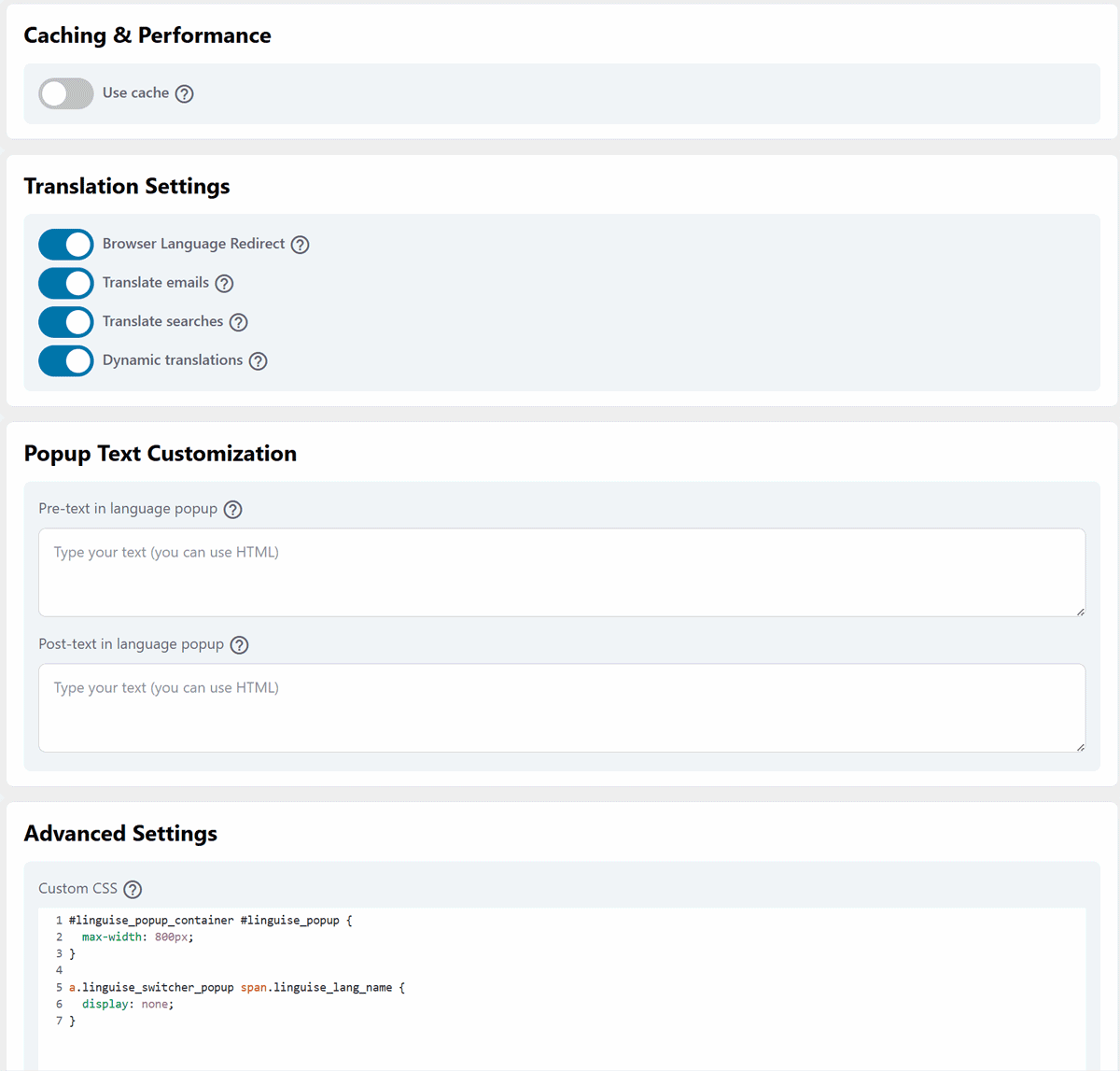Click the 'display: none;' CSS line
This screenshot has height=1071, width=1120.
[128, 1004]
